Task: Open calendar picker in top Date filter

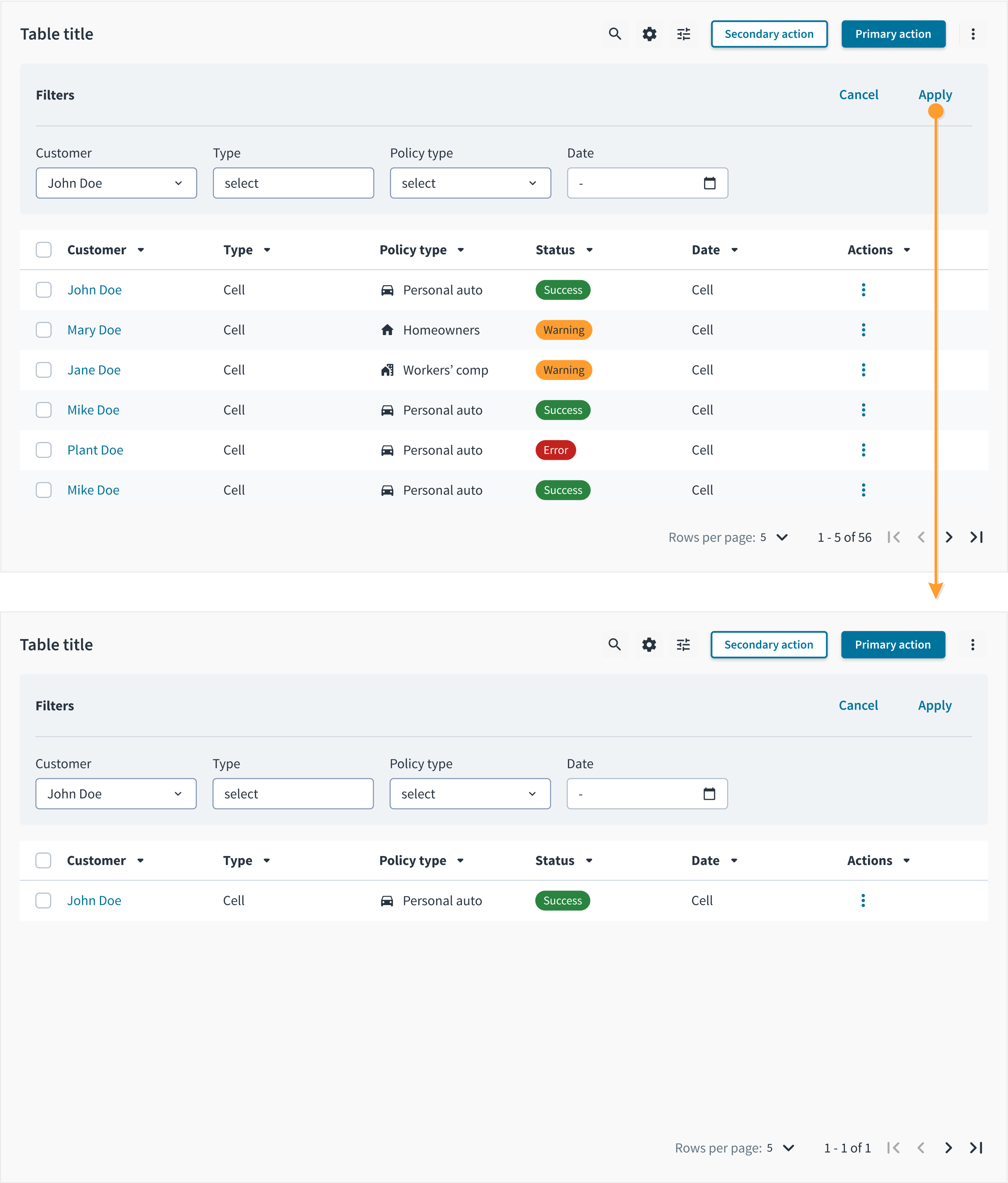Action: coord(709,183)
